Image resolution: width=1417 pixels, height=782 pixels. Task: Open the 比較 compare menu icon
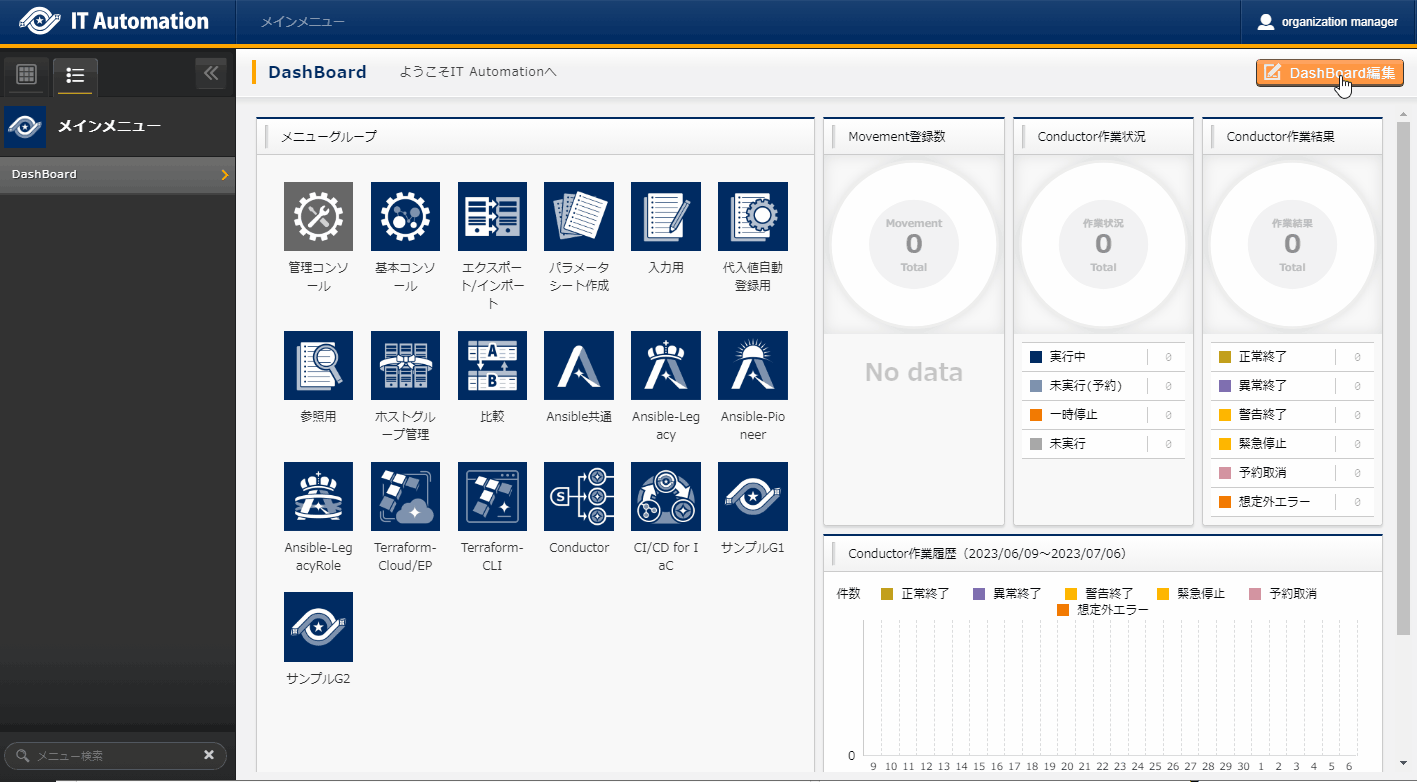click(x=492, y=366)
